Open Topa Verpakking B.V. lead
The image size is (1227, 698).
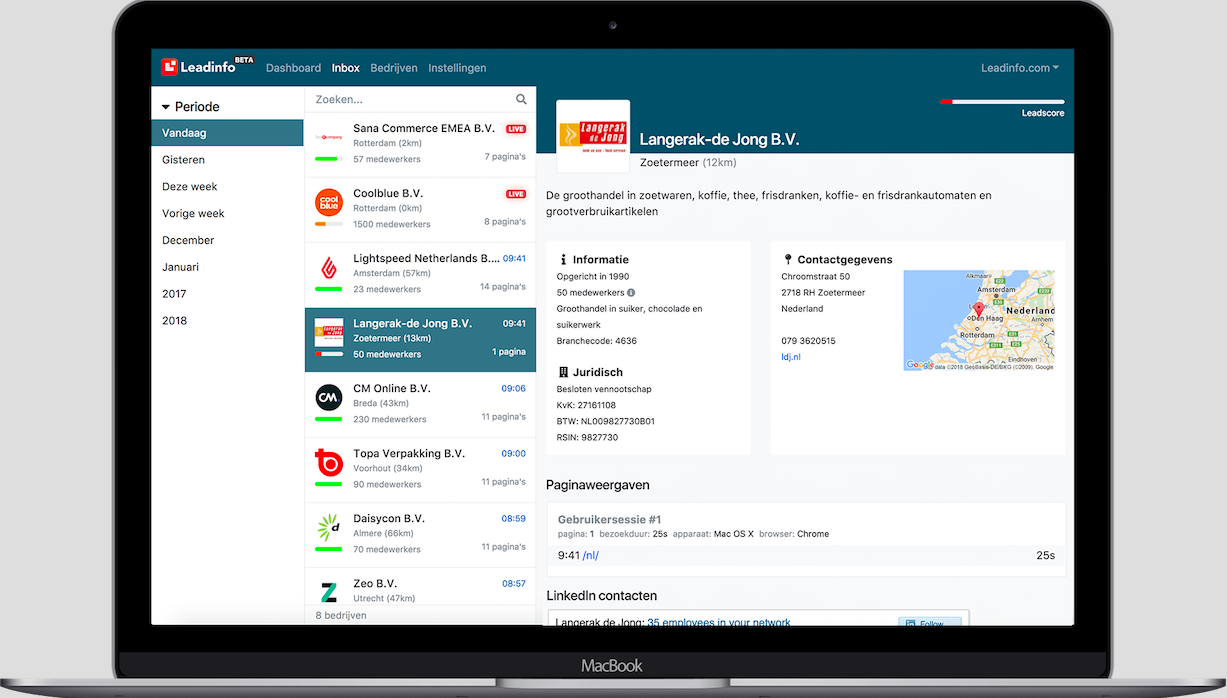(x=420, y=470)
